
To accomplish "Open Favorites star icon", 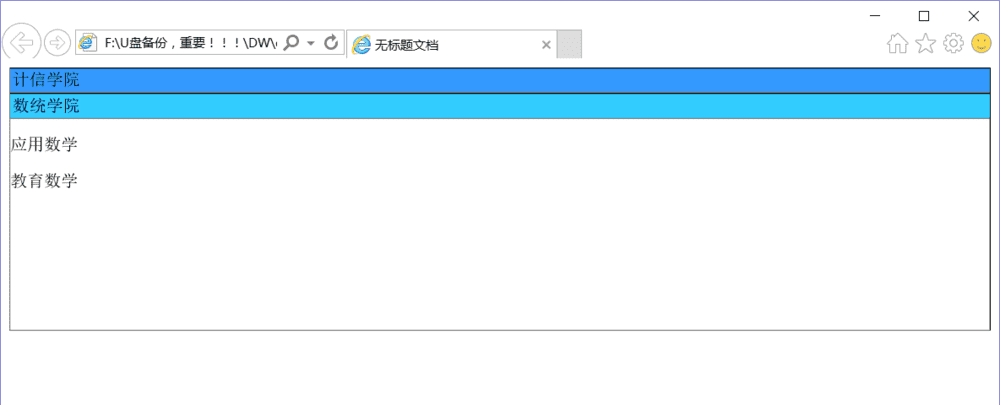I will pyautogui.click(x=925, y=43).
